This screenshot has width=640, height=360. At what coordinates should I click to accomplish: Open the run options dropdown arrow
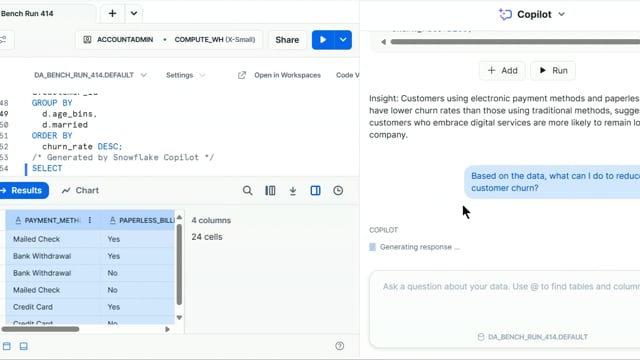[343, 40]
